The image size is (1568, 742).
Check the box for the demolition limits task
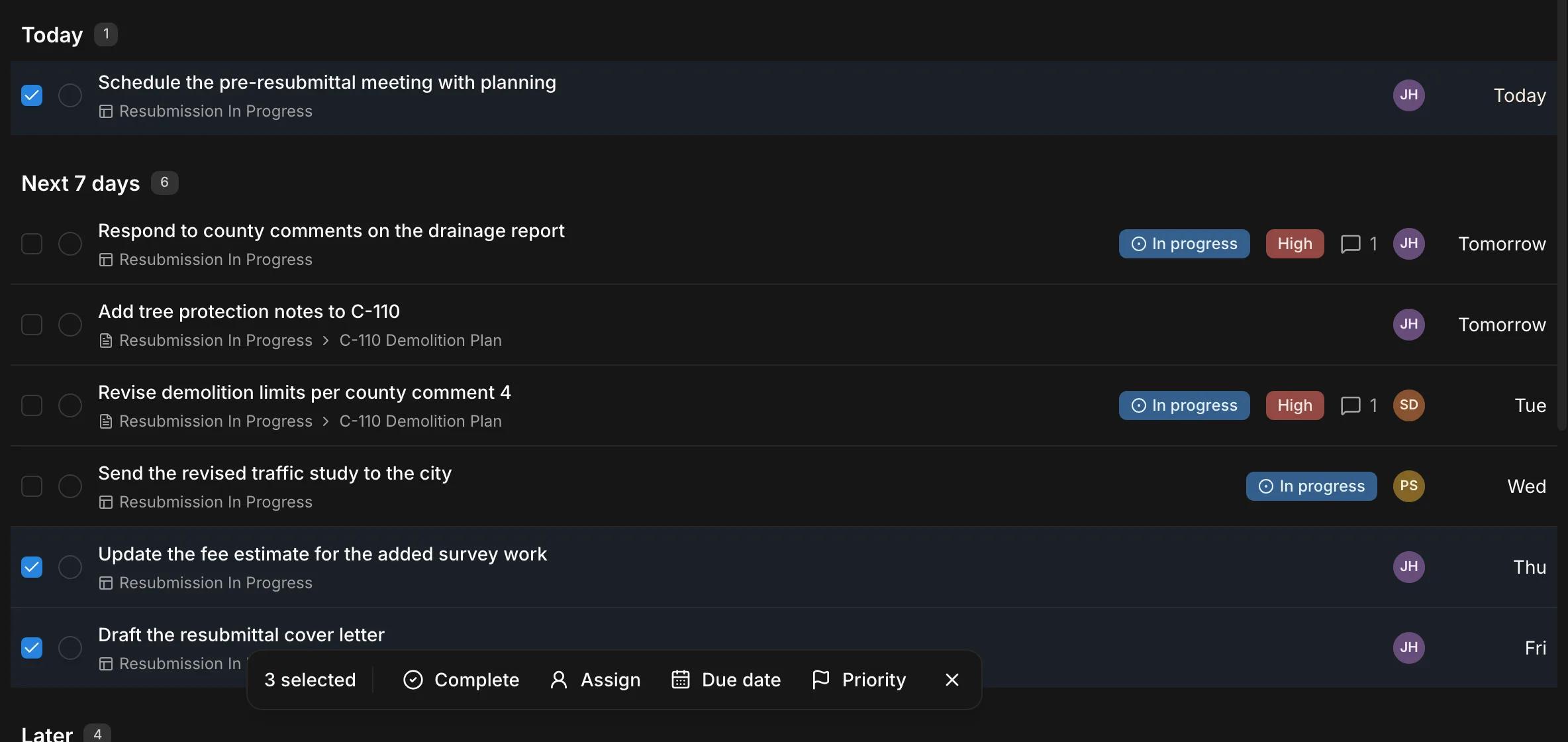point(32,405)
